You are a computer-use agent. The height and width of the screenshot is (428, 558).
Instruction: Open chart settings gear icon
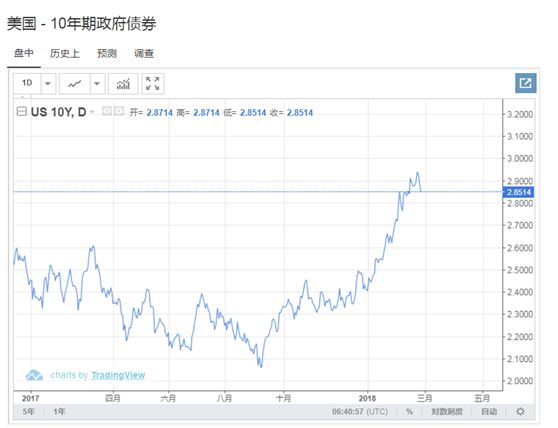[520, 412]
